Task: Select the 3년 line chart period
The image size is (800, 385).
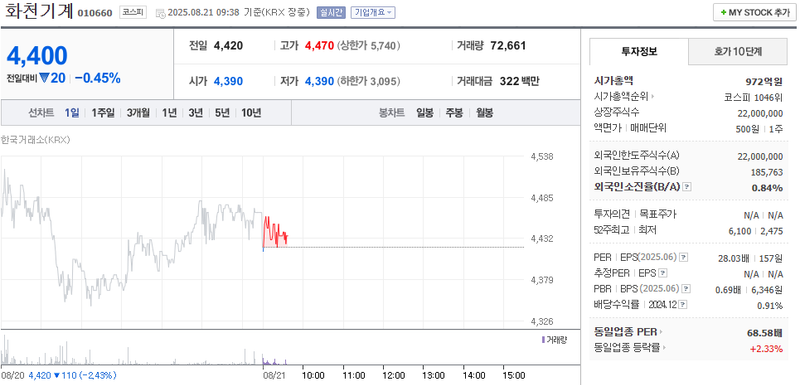Action: coord(195,113)
